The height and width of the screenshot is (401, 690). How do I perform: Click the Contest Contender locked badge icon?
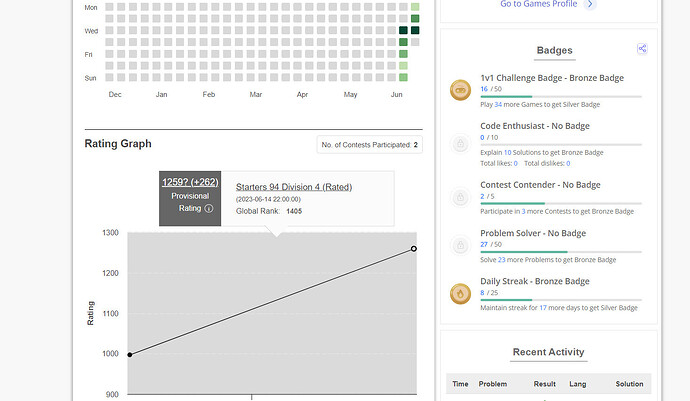[x=460, y=197]
